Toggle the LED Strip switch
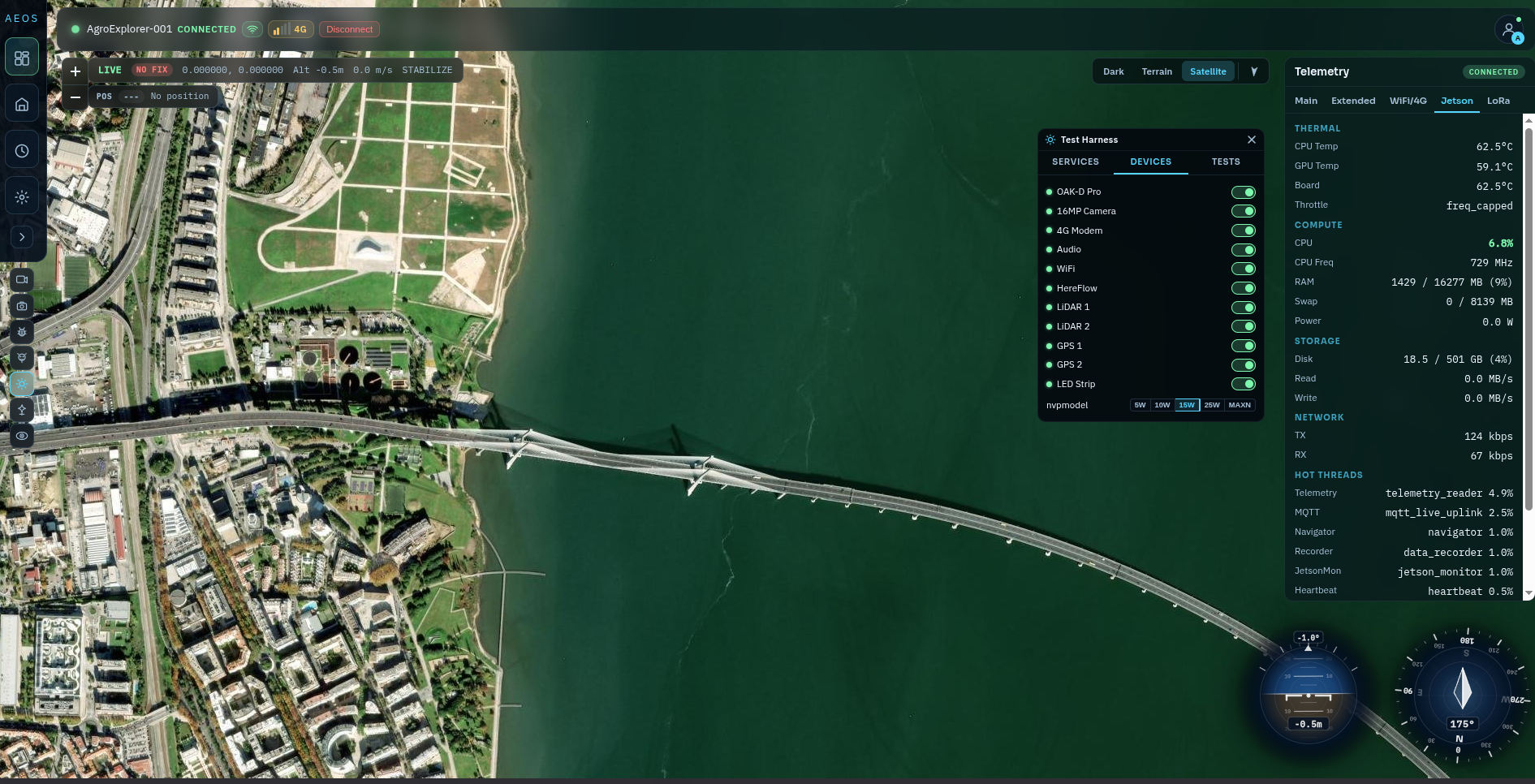 click(1244, 384)
